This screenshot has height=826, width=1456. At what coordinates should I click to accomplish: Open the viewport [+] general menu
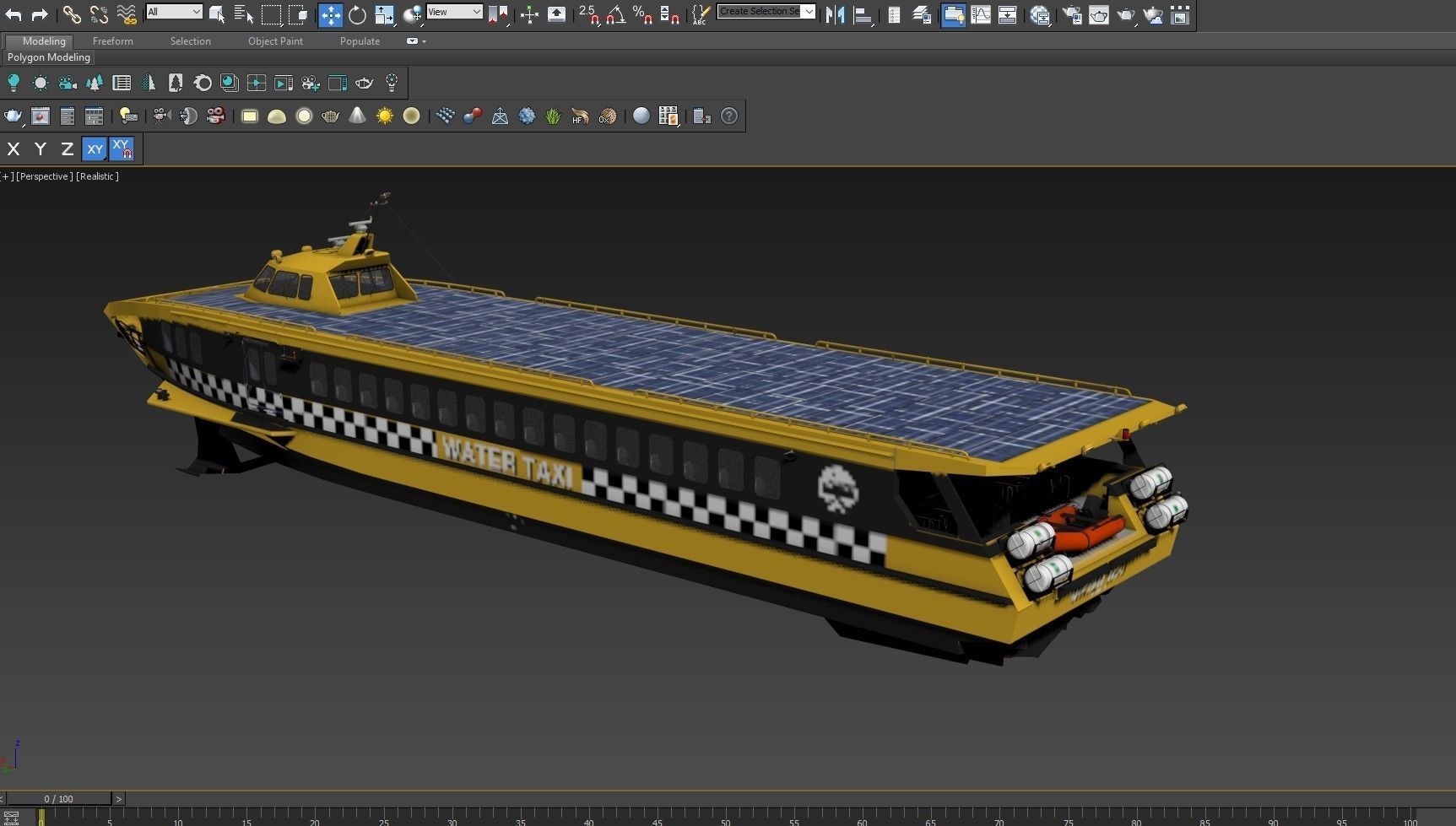click(7, 176)
